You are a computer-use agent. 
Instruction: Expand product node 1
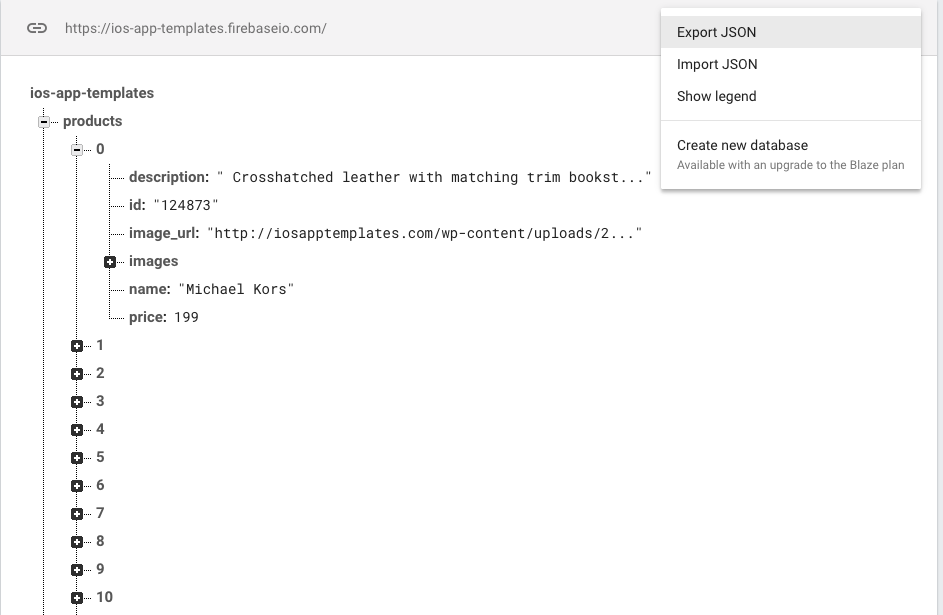[77, 346]
